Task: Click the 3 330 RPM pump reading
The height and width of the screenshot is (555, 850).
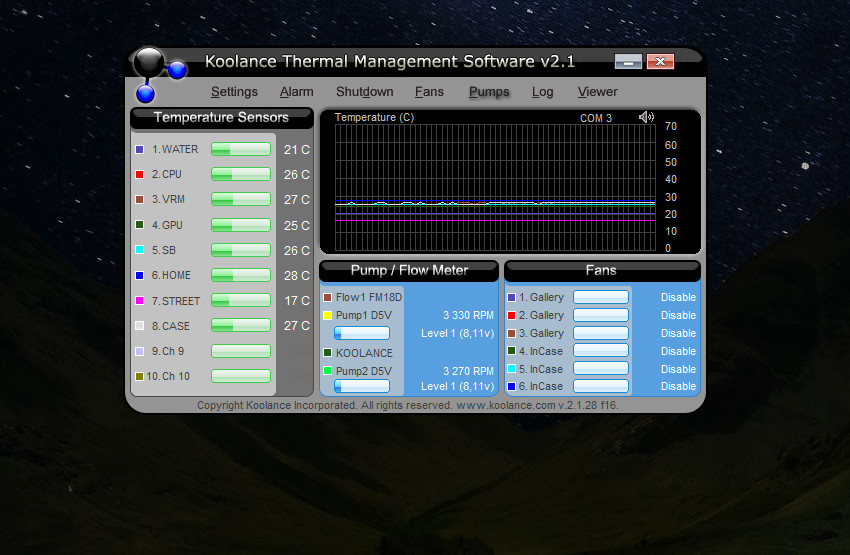Action: (x=468, y=315)
